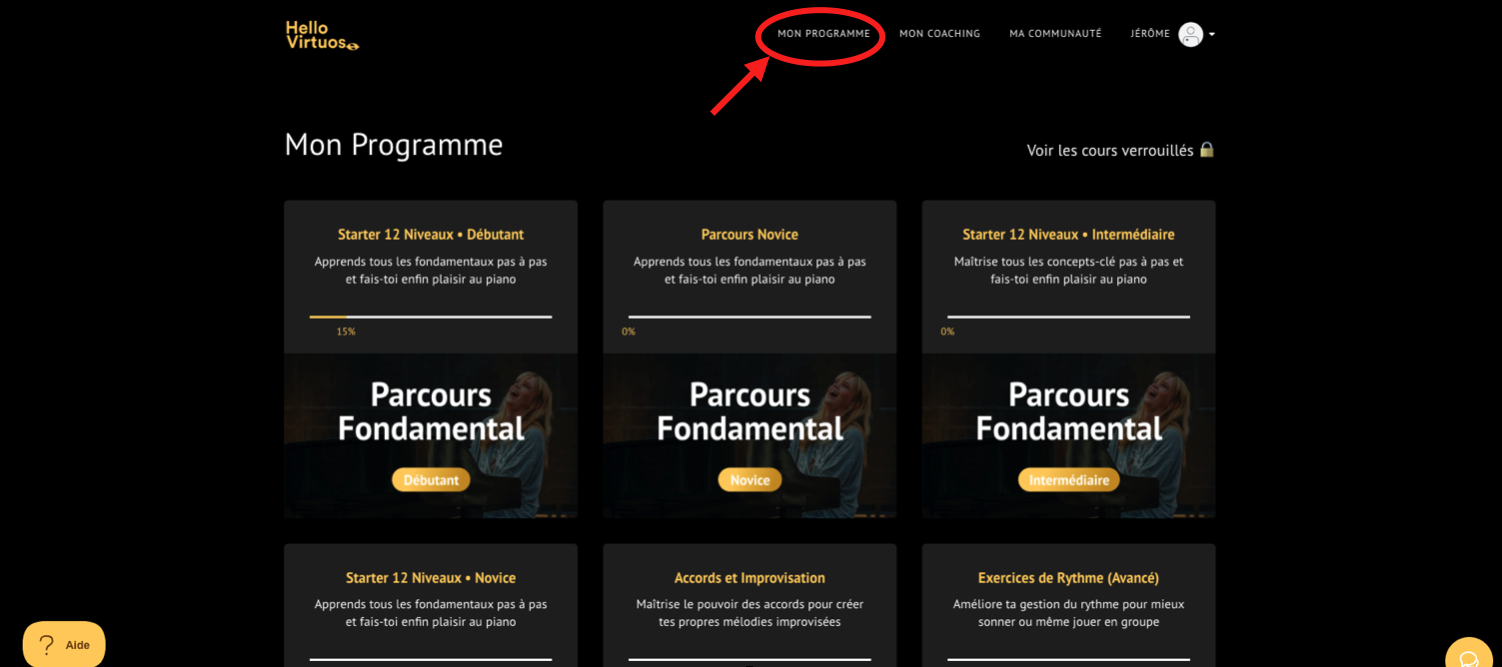The image size is (1502, 667).
Task: Select Starter 12 Niveaux • Intermédiaire title
Action: pos(1069,234)
